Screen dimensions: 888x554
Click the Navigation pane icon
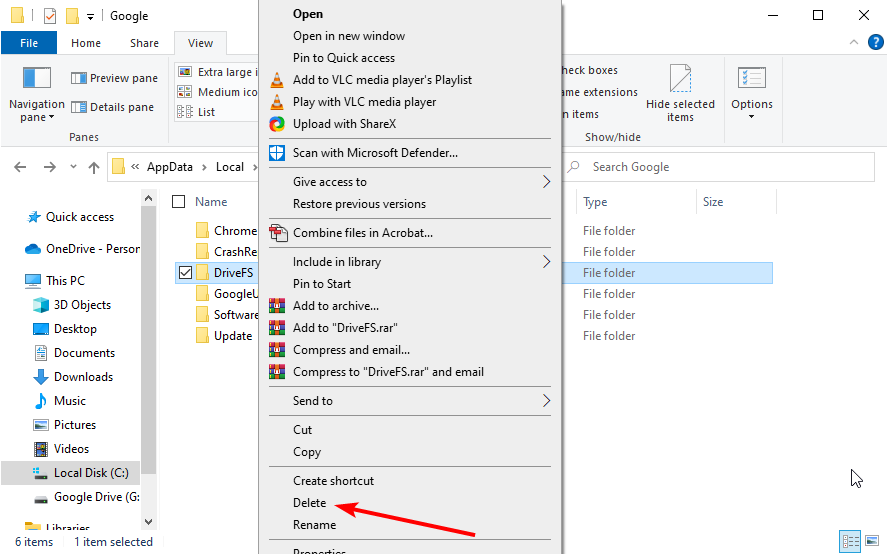pyautogui.click(x=37, y=78)
